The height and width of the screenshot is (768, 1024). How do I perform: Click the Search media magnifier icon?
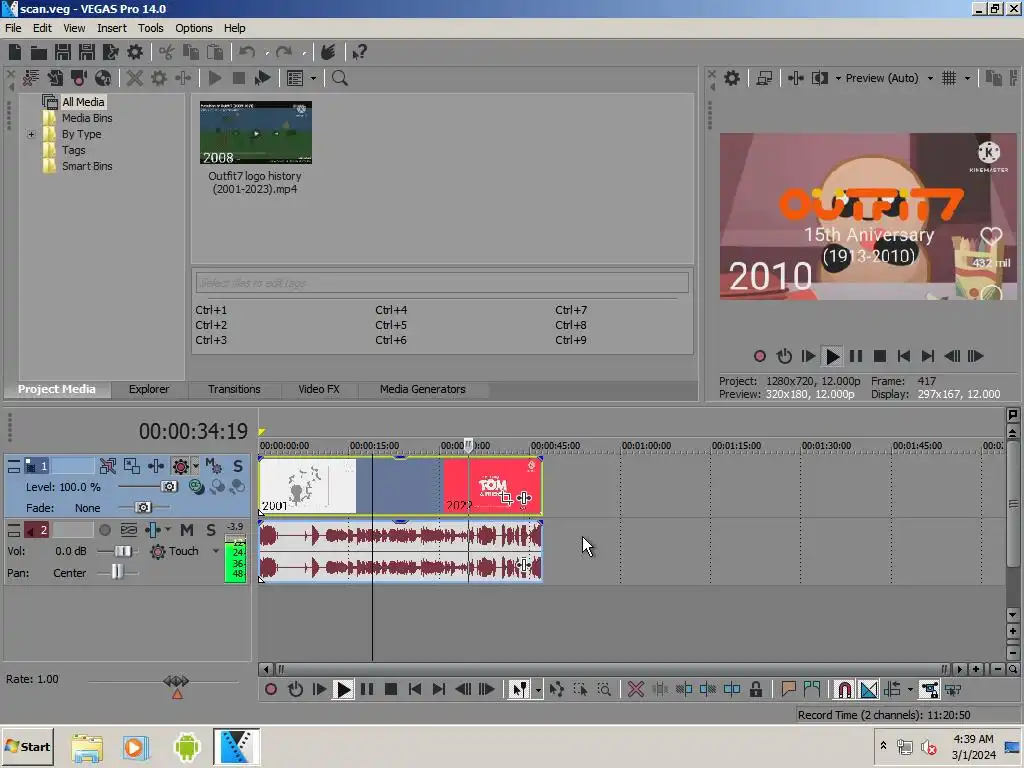pyautogui.click(x=340, y=78)
